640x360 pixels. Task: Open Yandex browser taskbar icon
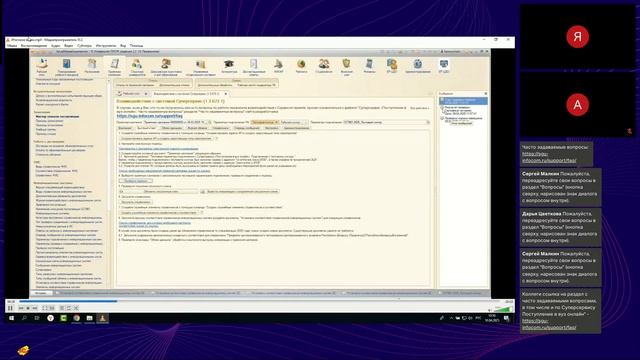point(50,318)
